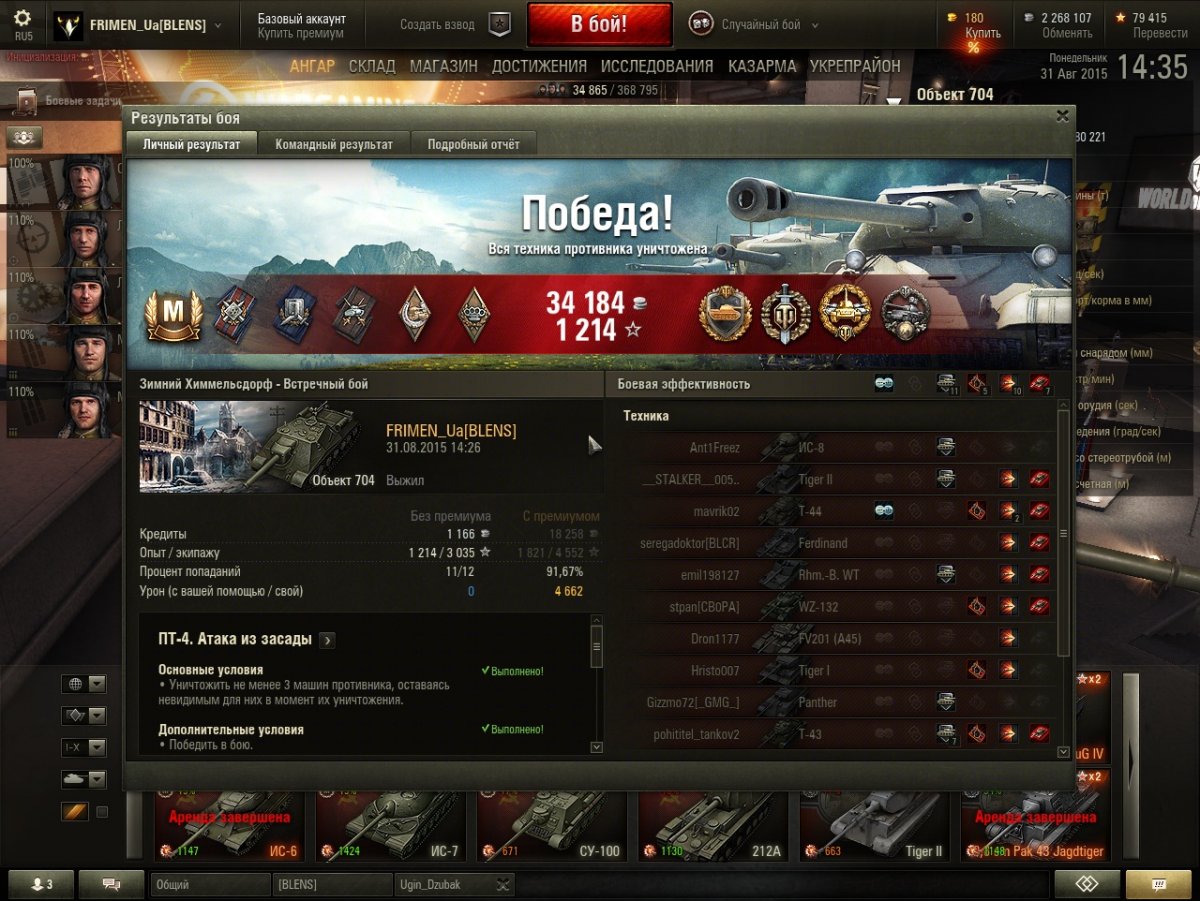Click the red В бой! button
This screenshot has height=901, width=1200.
coord(599,25)
